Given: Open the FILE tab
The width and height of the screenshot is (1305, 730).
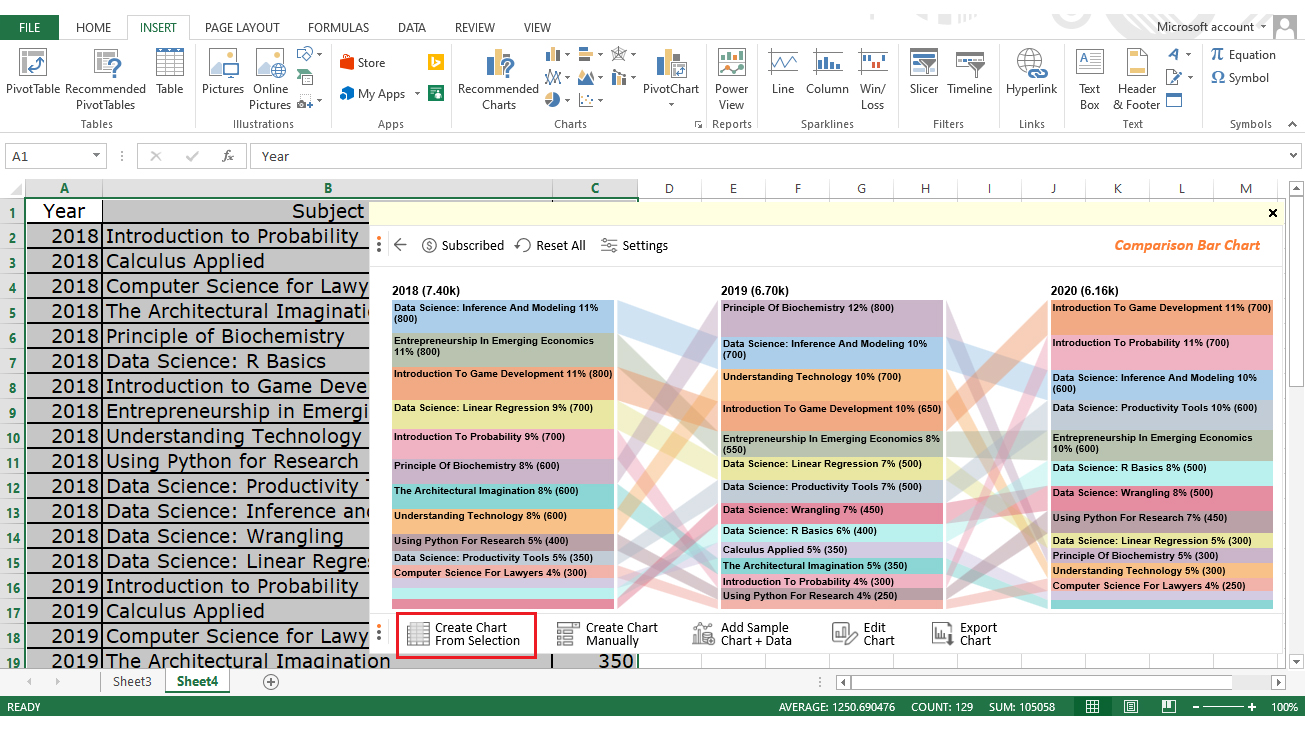Looking at the screenshot, I should point(30,27).
